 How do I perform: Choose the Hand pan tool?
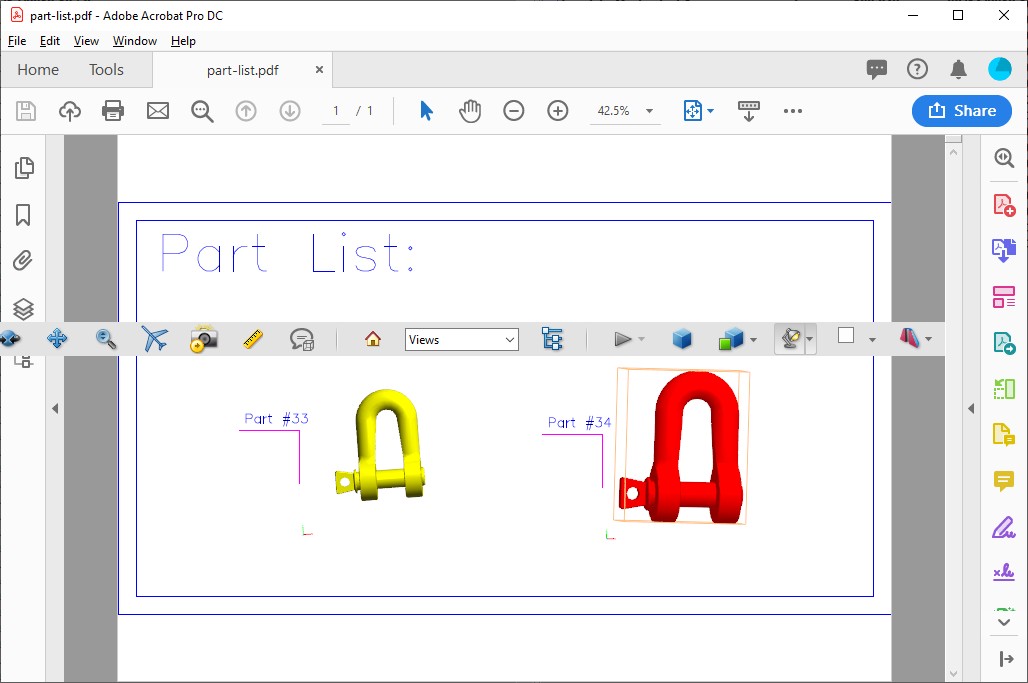coord(469,111)
